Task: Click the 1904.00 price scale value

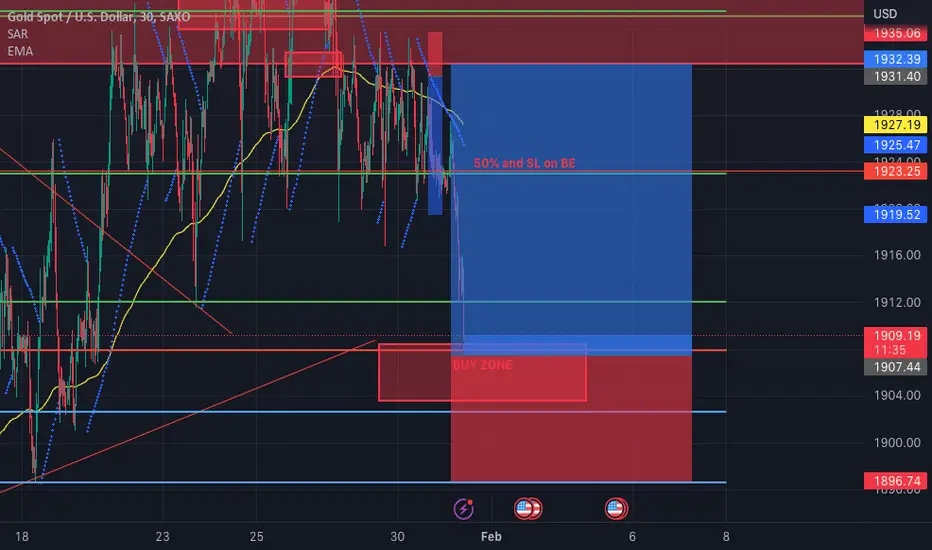Action: (896, 395)
